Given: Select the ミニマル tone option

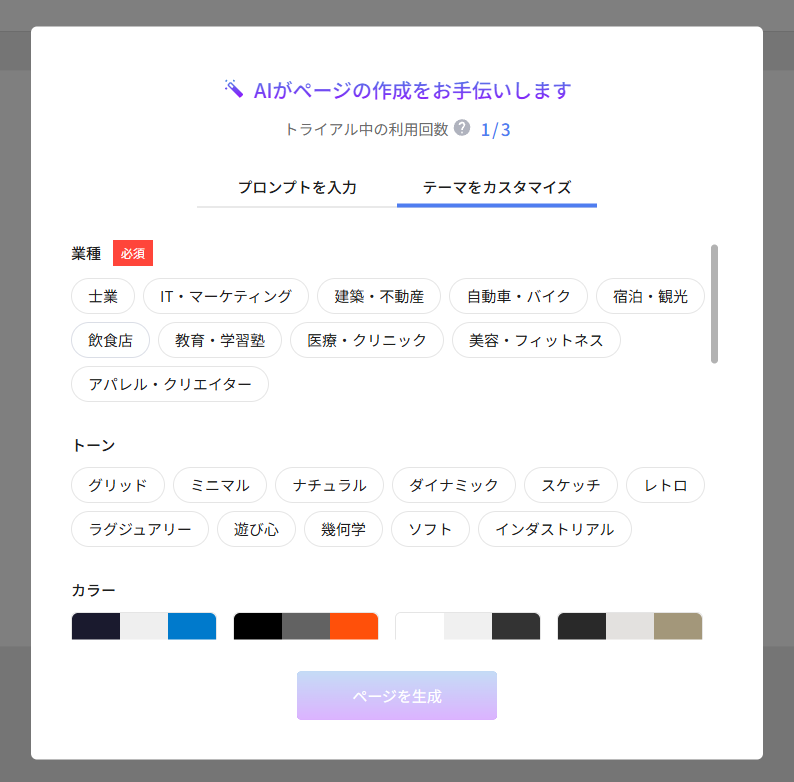Looking at the screenshot, I should (220, 485).
